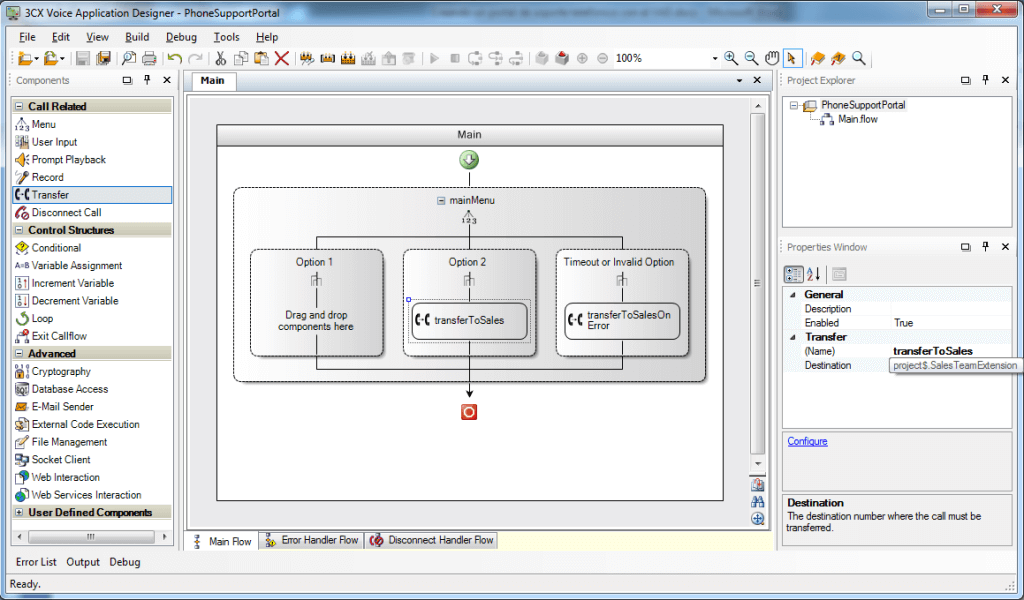Screen dimensions: 1024x600
Task: Click the Copy toolbar icon
Action: [241, 59]
